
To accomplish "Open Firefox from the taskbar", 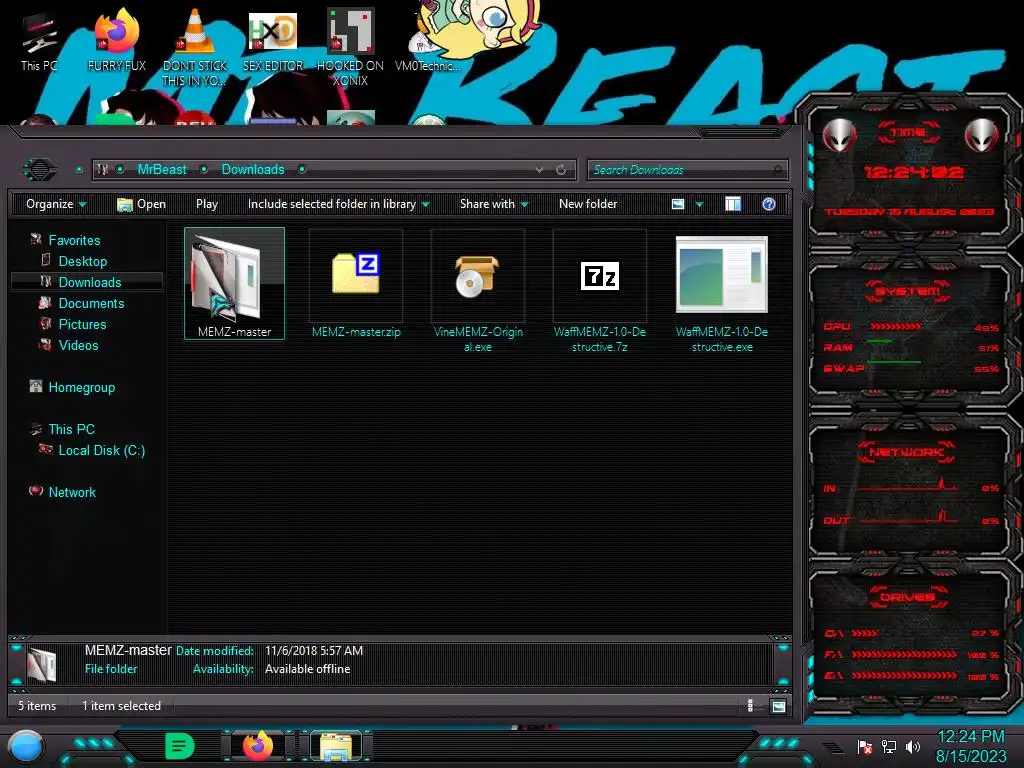I will click(257, 746).
